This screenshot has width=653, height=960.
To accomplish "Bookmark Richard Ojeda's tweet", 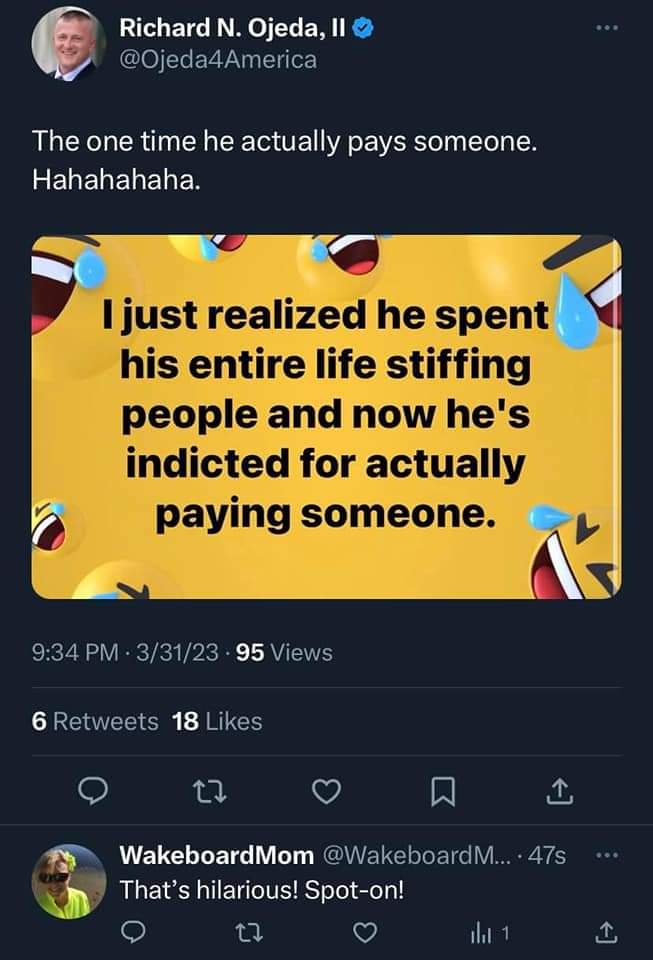I will pyautogui.click(x=441, y=791).
